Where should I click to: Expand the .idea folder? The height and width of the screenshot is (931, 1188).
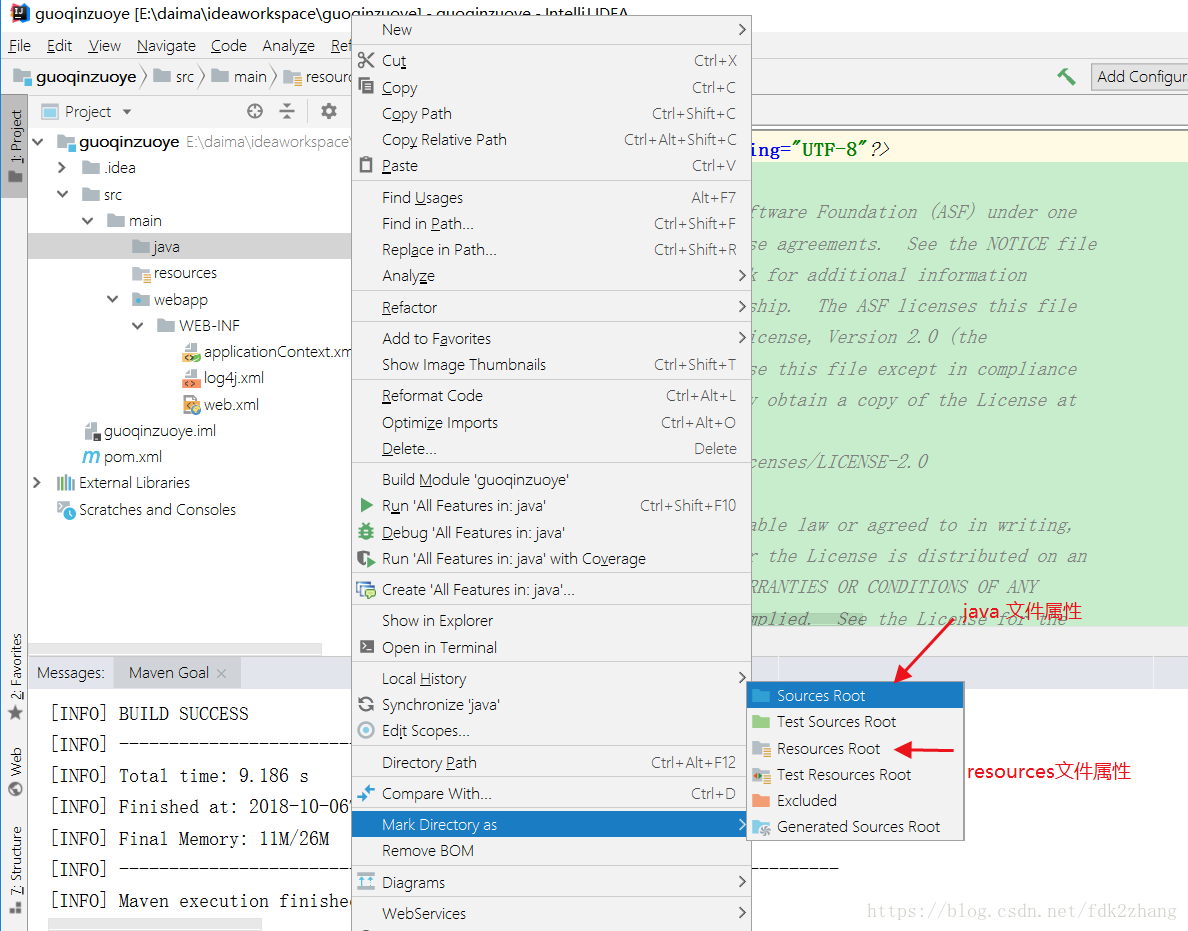(x=62, y=167)
